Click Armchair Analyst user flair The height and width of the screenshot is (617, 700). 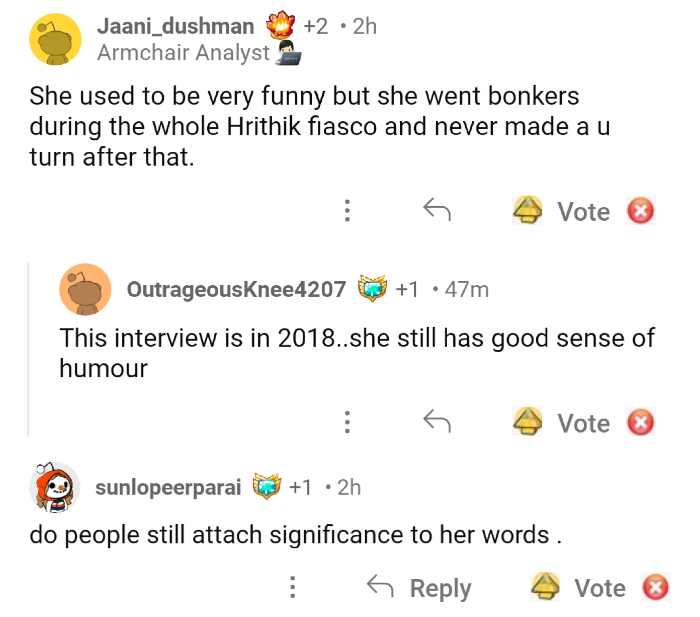183,53
